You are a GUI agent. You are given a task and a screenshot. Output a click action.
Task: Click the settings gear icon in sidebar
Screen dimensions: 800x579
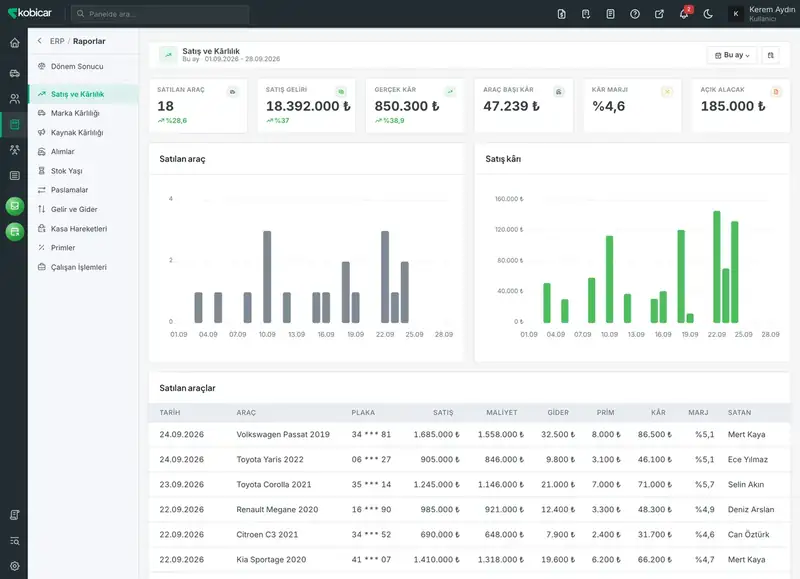point(14,566)
